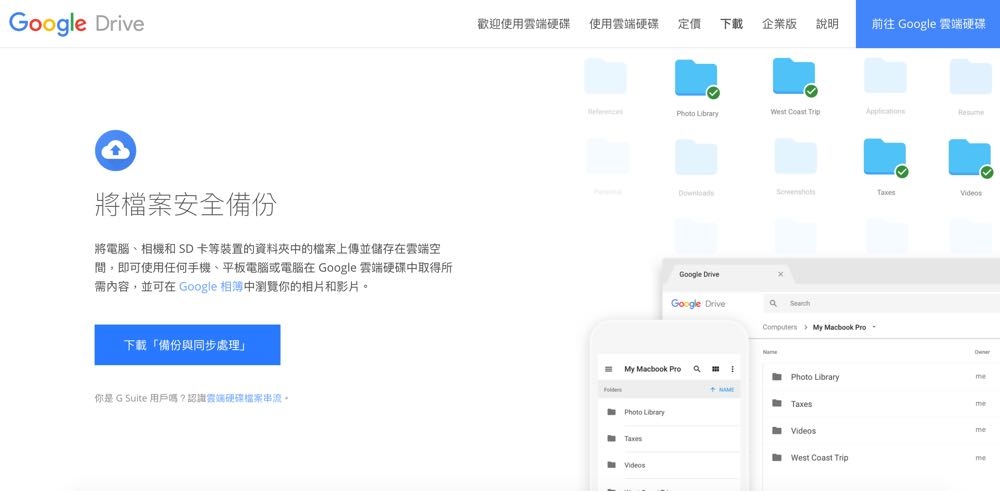Click Computers in the breadcrumb

(779, 327)
